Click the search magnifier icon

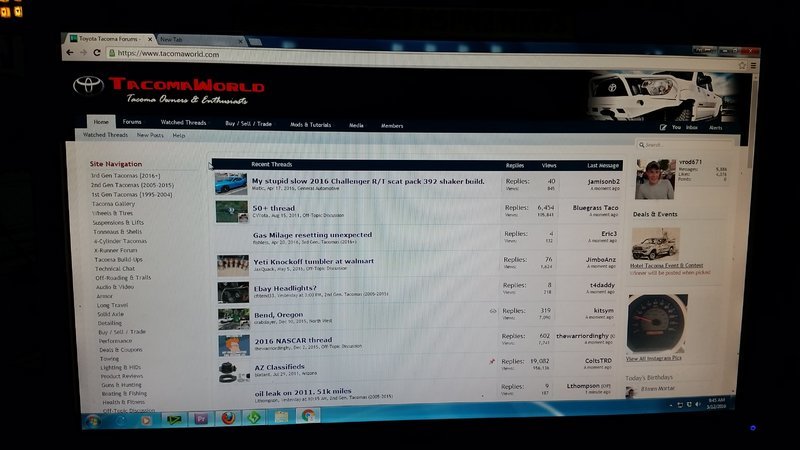tap(641, 145)
